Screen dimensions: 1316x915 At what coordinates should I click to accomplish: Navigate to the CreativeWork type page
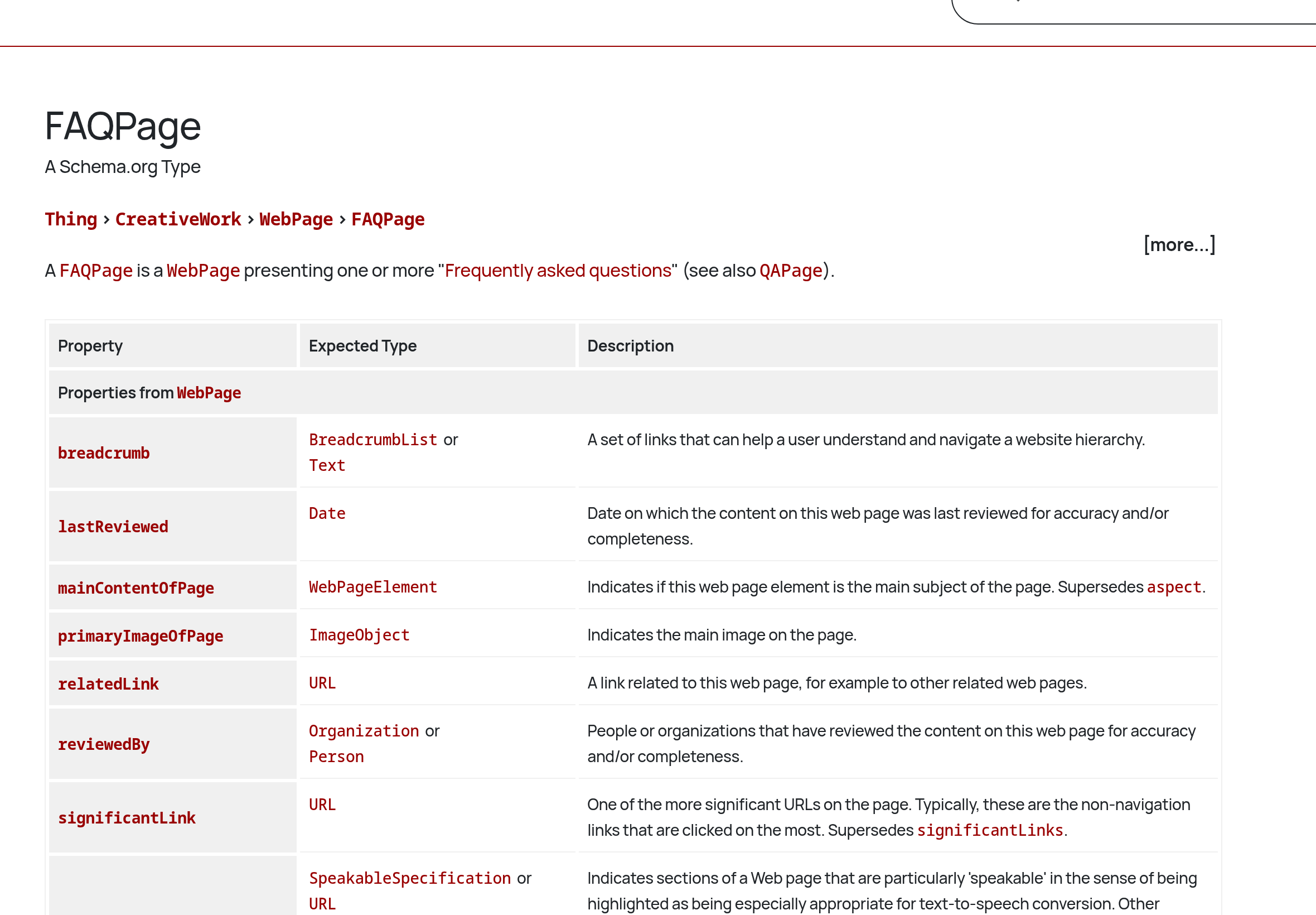178,219
